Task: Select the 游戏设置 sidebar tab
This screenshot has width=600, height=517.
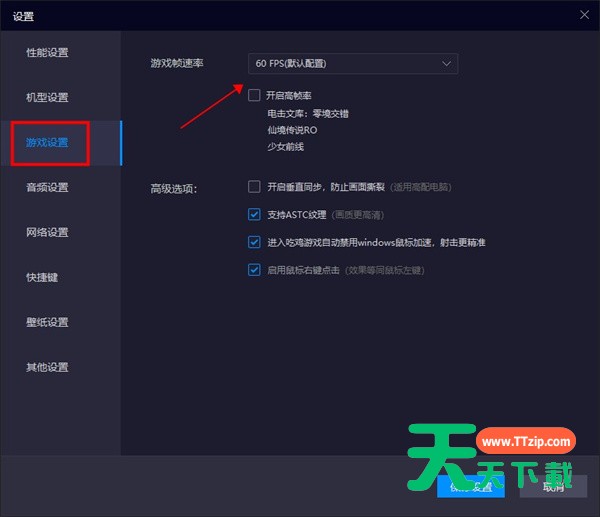Action: tap(47, 142)
